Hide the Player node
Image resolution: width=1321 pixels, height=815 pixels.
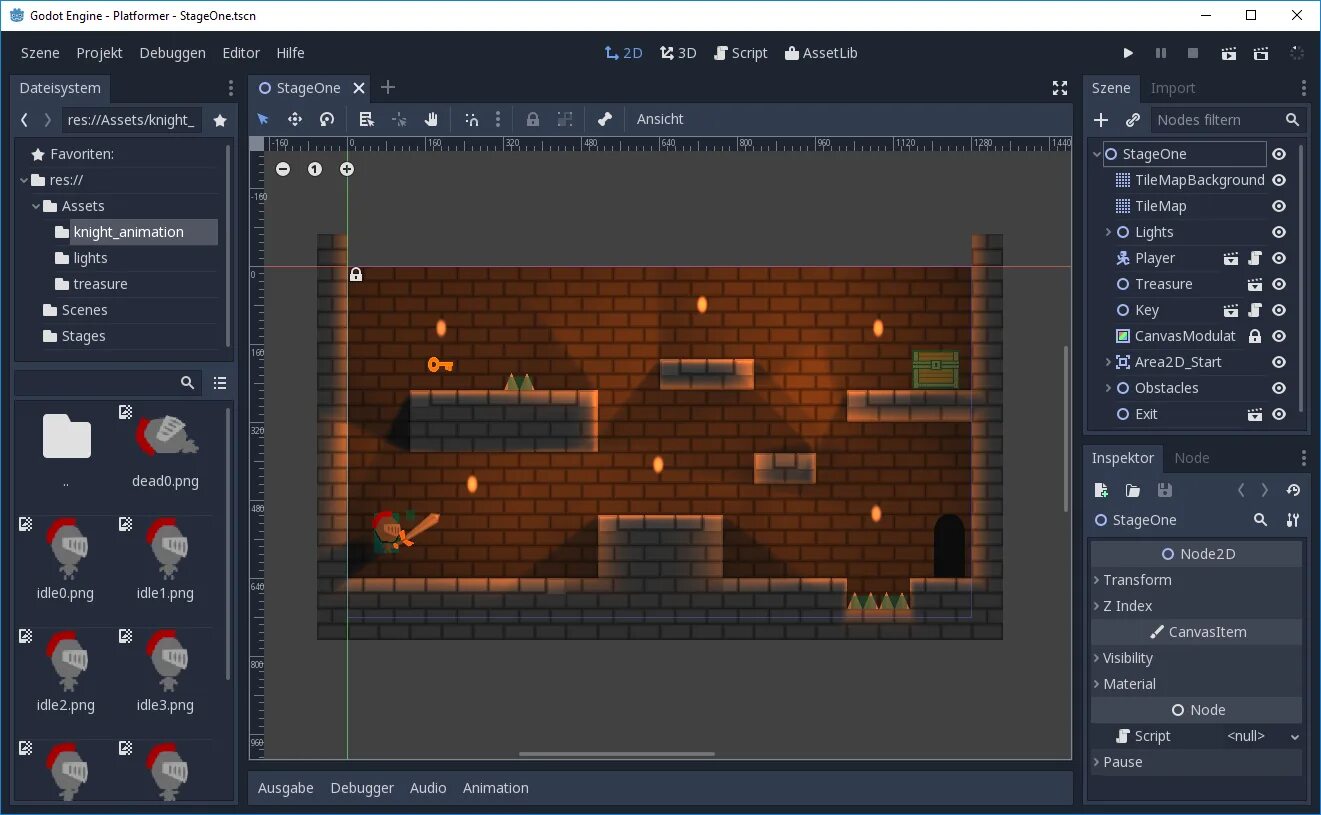point(1278,258)
